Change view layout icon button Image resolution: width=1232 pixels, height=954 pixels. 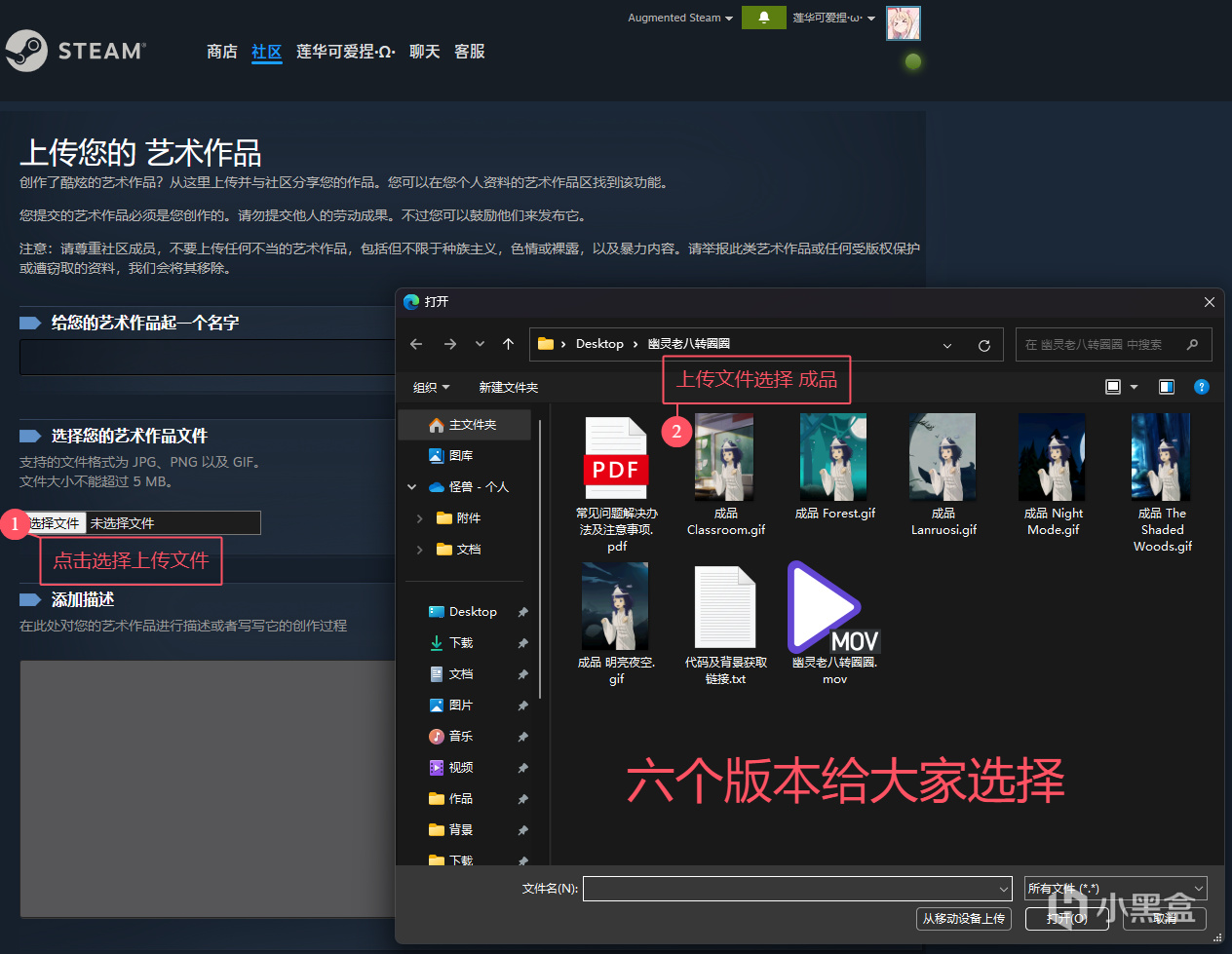1113,387
